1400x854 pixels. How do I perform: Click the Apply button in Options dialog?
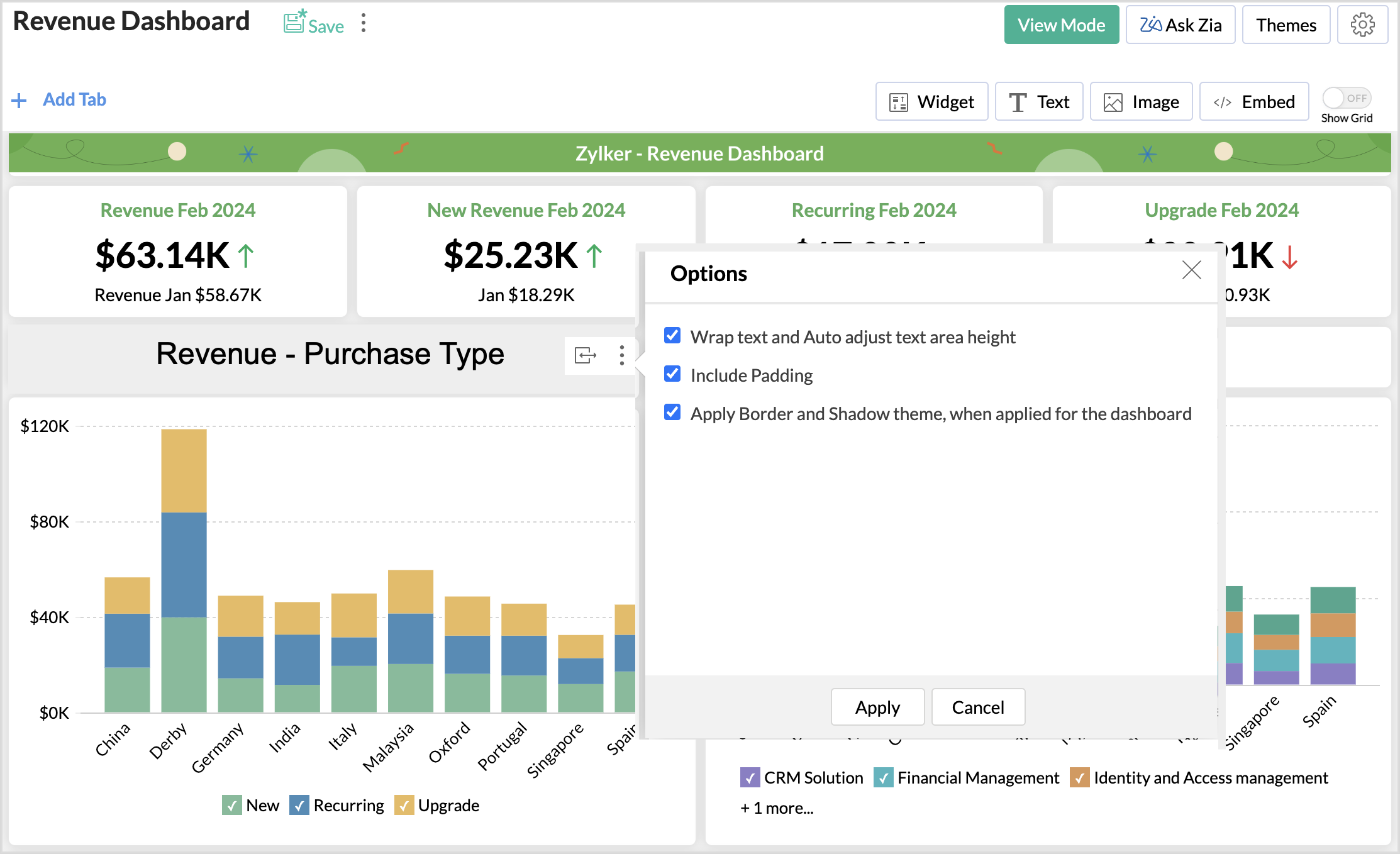[877, 706]
